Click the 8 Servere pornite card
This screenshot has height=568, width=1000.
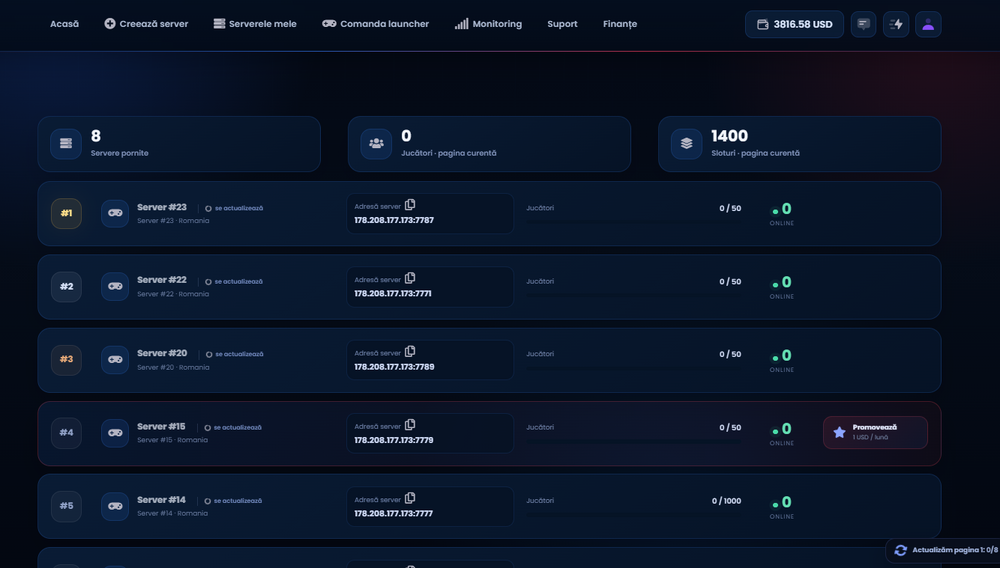pyautogui.click(x=179, y=144)
